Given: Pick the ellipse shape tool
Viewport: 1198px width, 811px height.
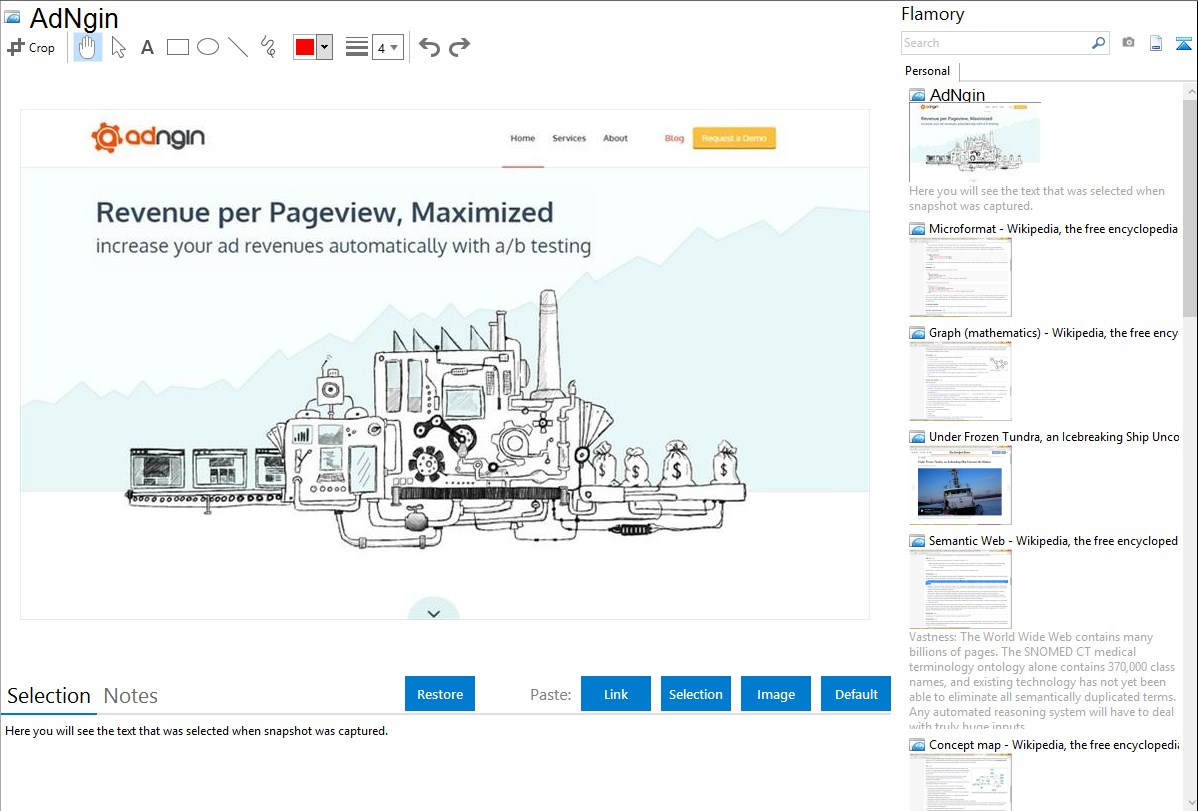Looking at the screenshot, I should [207, 47].
